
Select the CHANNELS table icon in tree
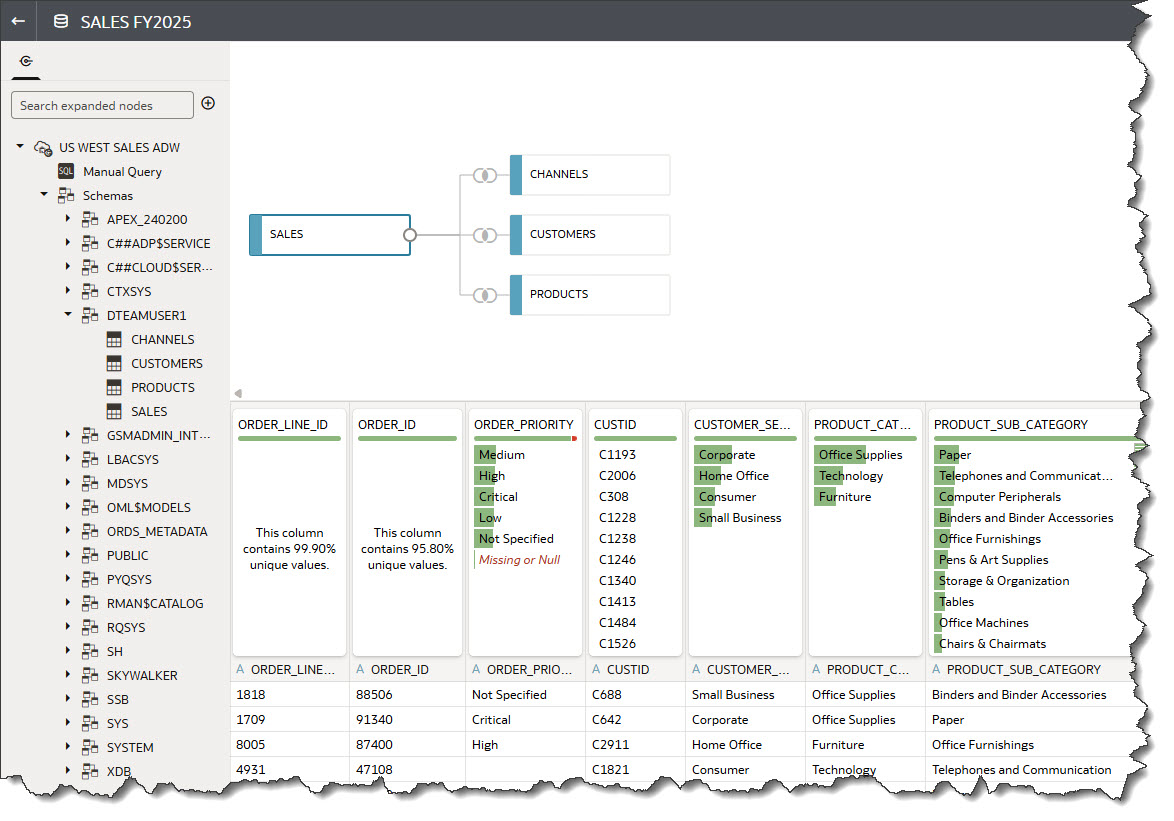pos(114,339)
